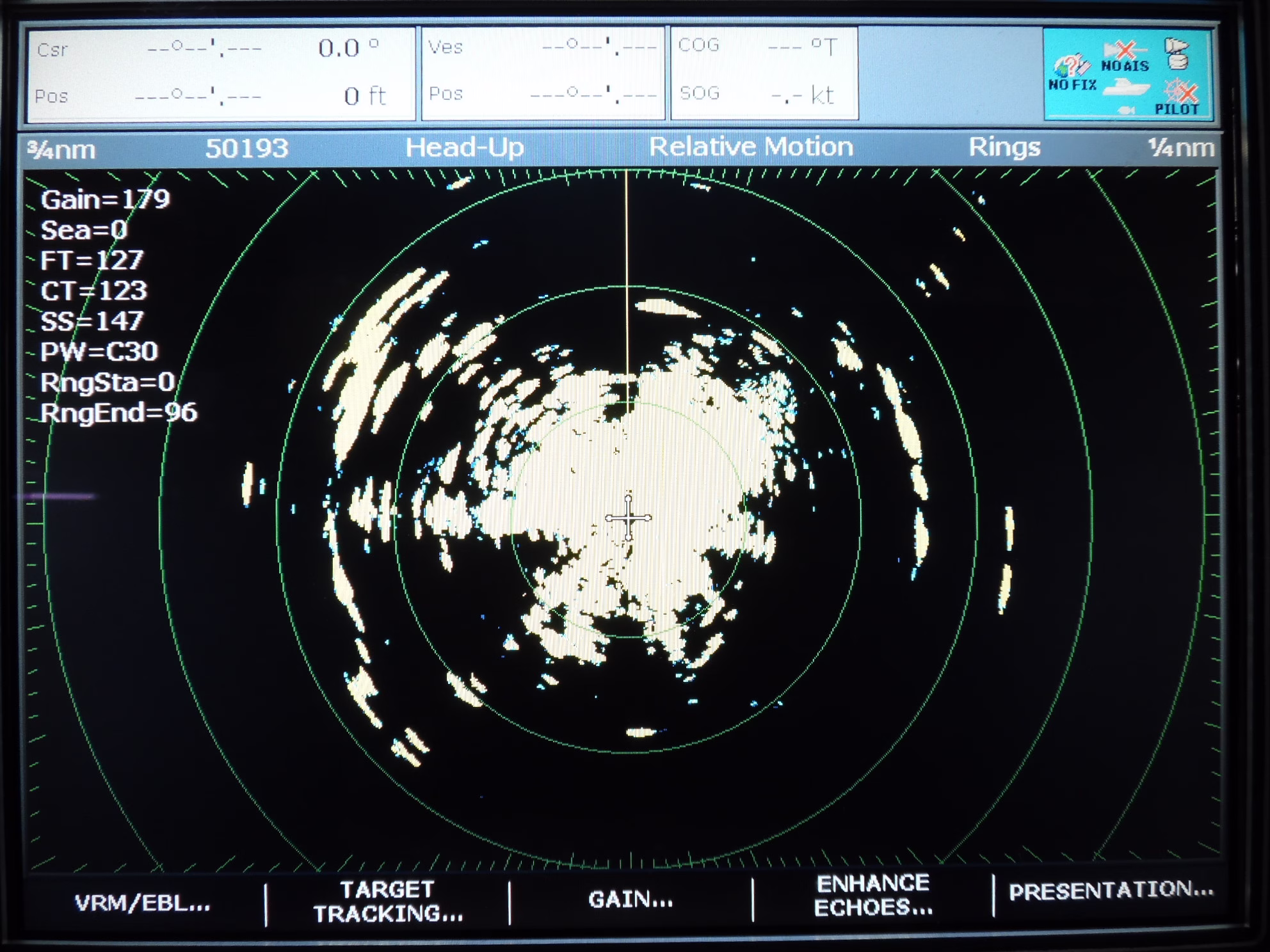This screenshot has width=1270, height=952.
Task: Select the Gain=179 readout
Action: point(105,200)
